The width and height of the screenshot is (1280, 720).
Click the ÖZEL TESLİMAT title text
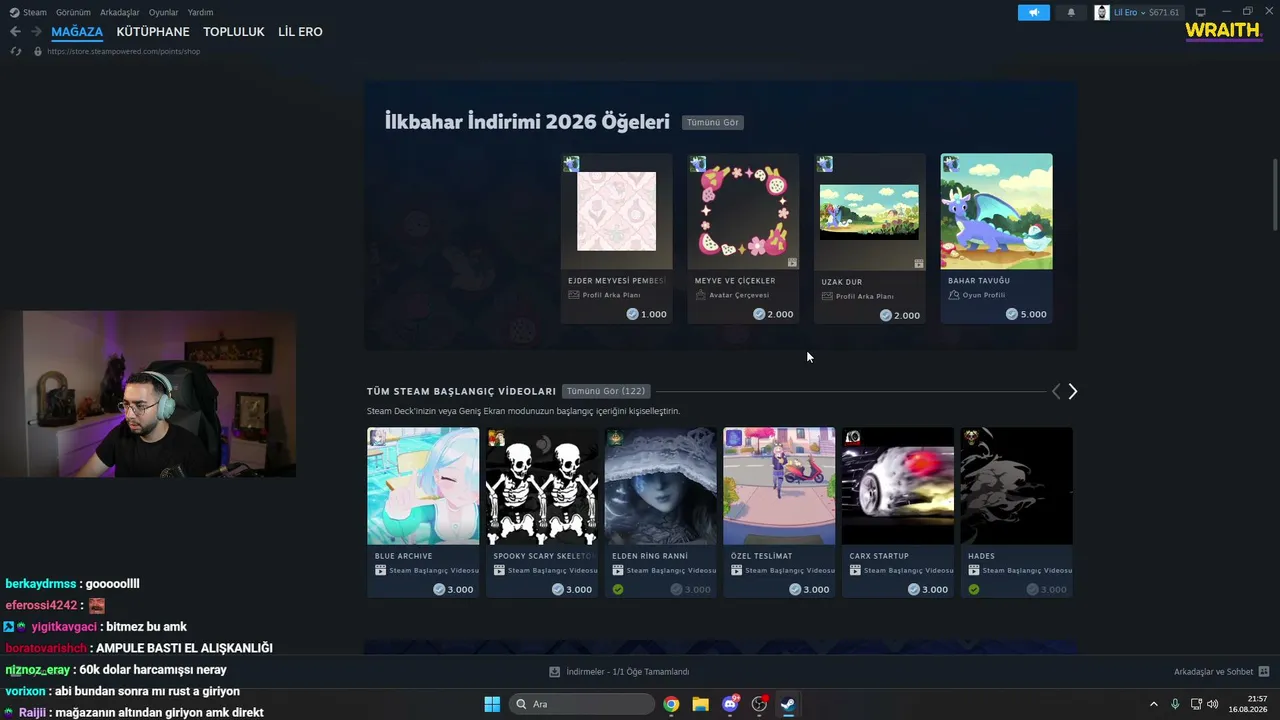click(x=762, y=556)
